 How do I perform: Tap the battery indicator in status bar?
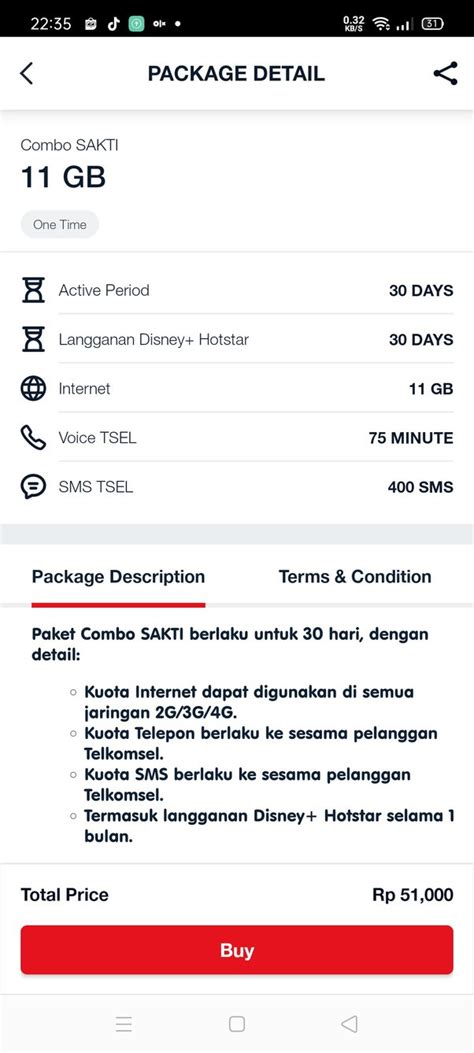(432, 24)
